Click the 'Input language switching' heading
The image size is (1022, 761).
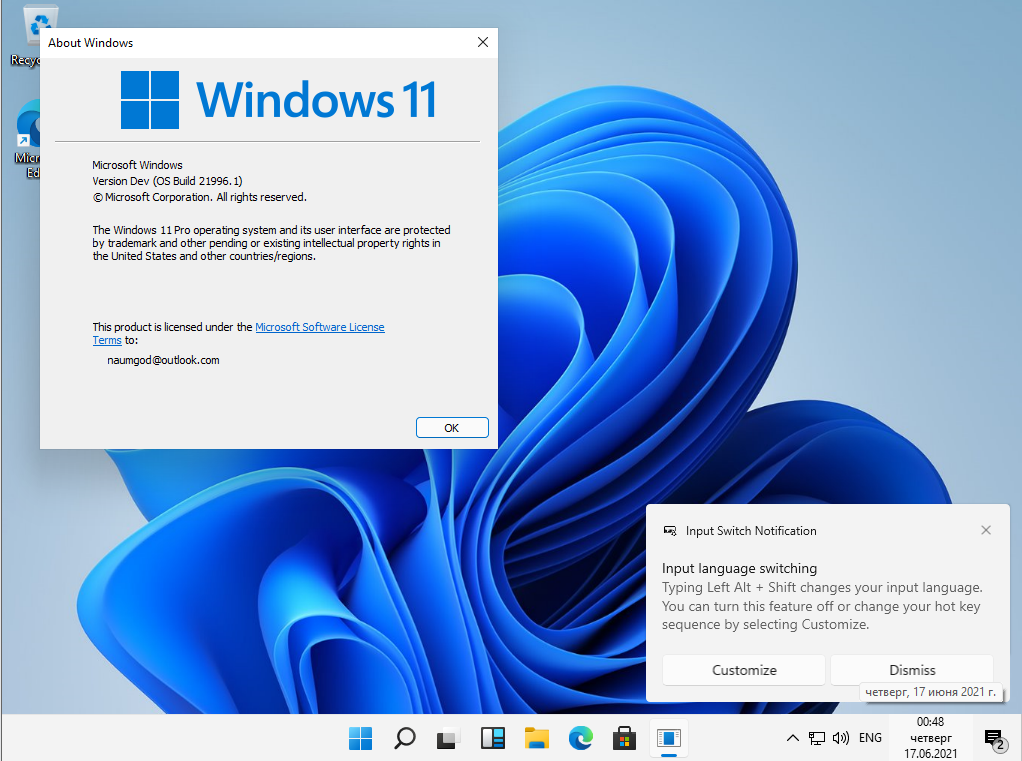click(x=739, y=568)
